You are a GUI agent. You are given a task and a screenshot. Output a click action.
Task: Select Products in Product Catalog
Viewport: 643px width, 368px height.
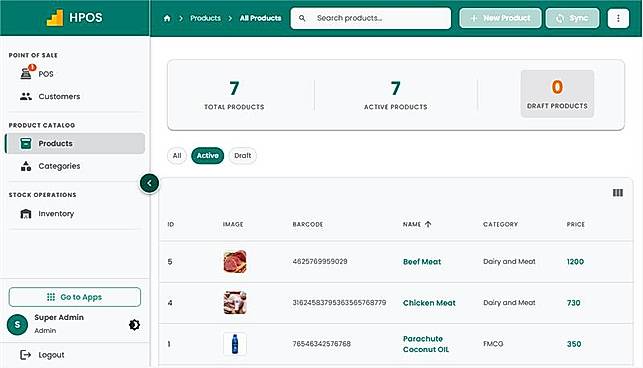click(x=75, y=143)
